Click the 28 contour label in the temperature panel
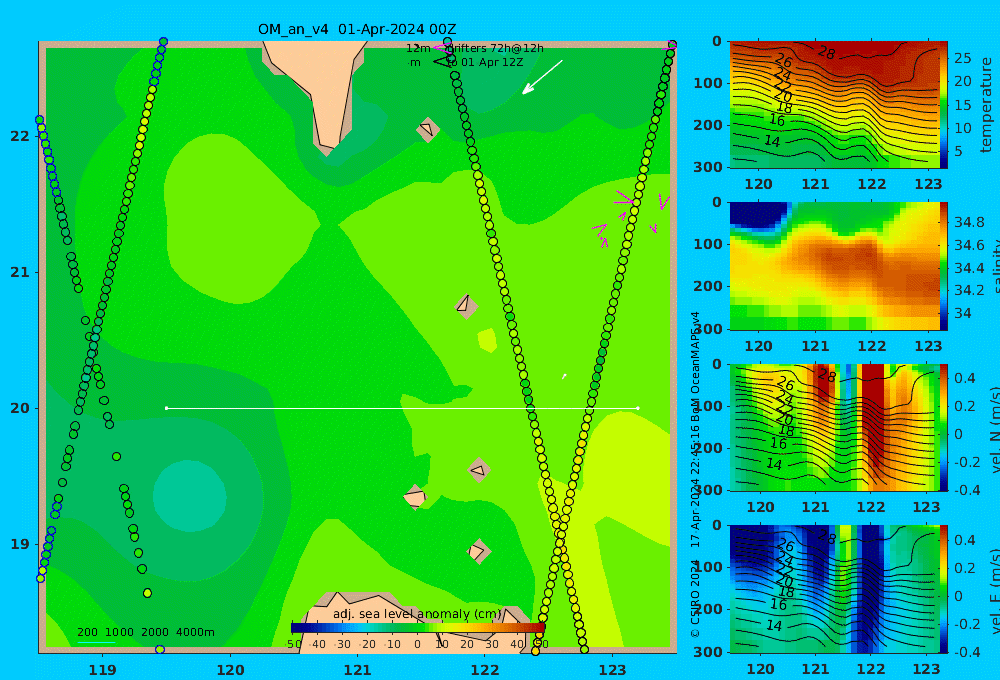1000x680 pixels. 826,52
